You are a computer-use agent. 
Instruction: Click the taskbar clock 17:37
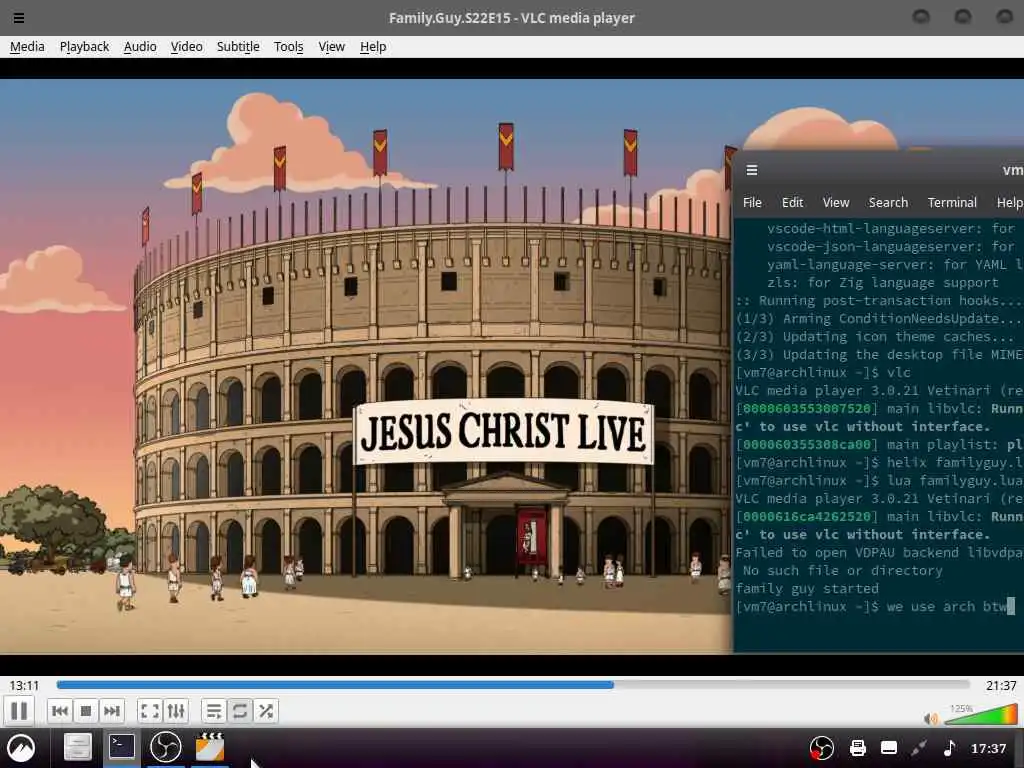pos(988,748)
